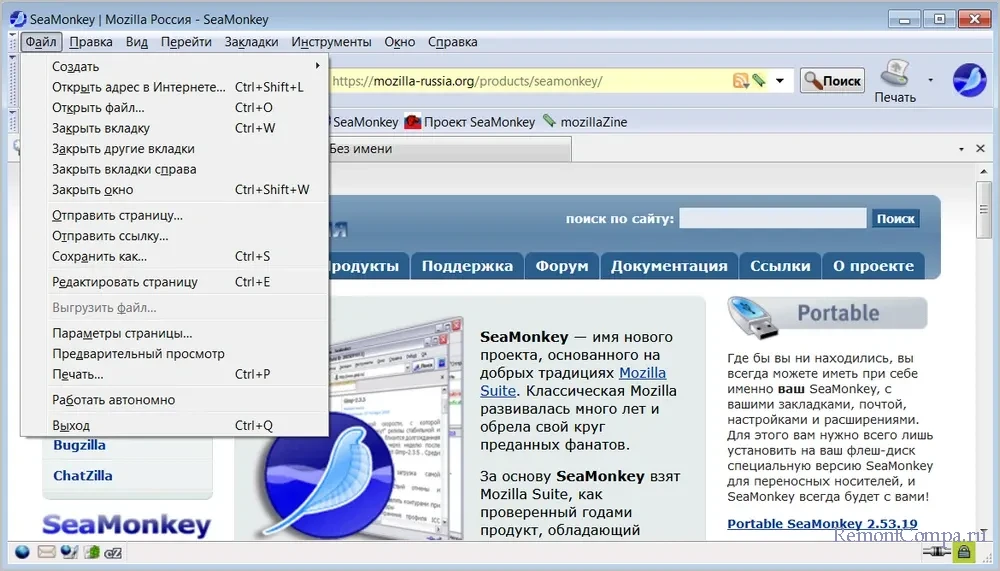This screenshot has height=571, width=1000.
Task: Choose Параметры страницы menu entry
Action: coord(174,333)
